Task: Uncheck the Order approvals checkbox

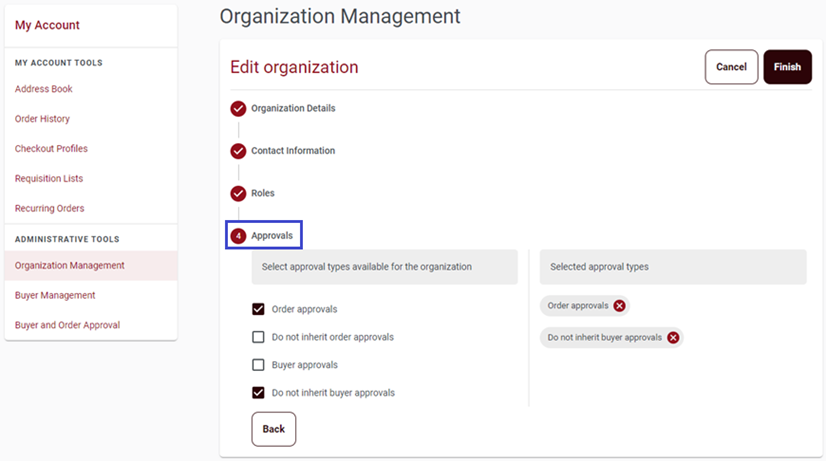Action: [x=258, y=309]
